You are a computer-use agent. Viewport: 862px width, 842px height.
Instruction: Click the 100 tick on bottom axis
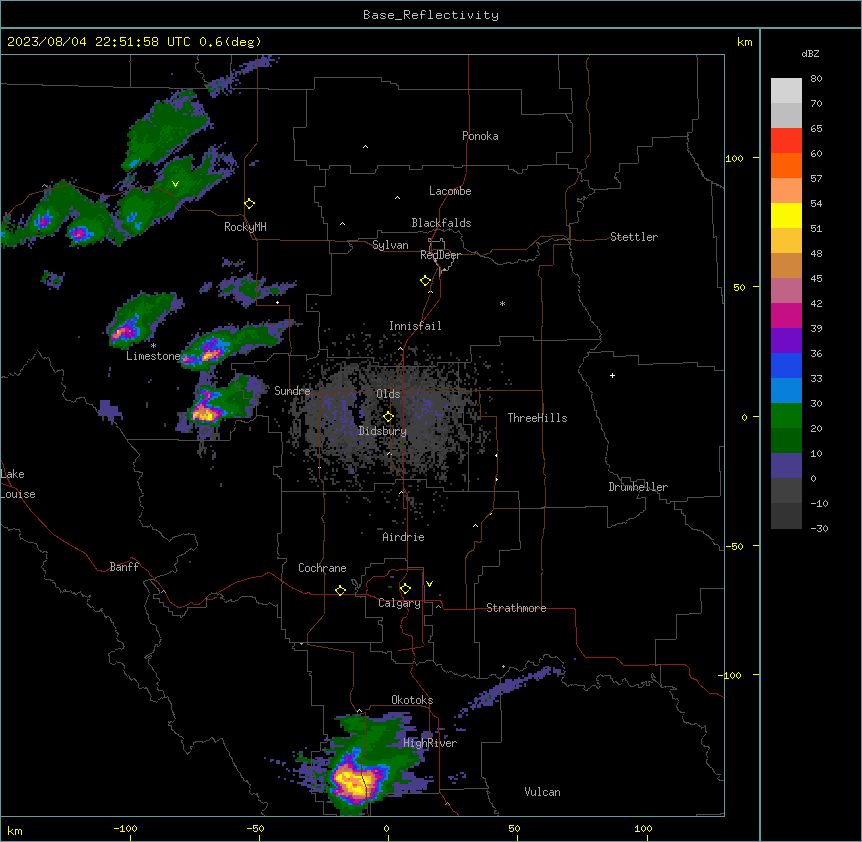click(643, 828)
